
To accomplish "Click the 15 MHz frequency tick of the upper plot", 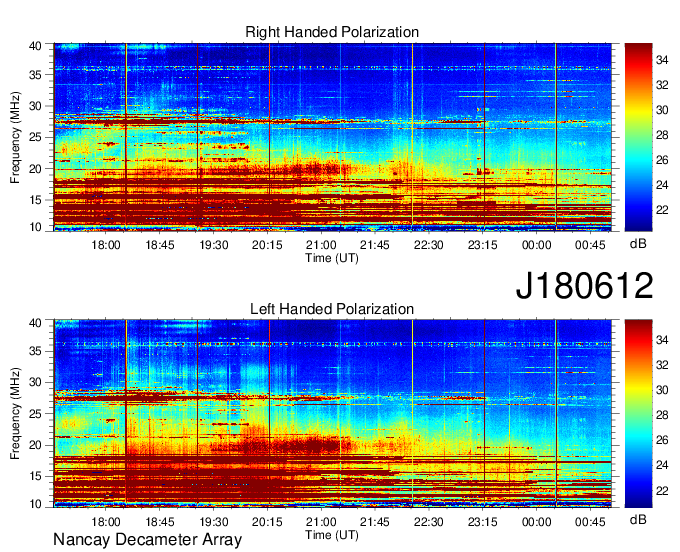I will point(35,200).
